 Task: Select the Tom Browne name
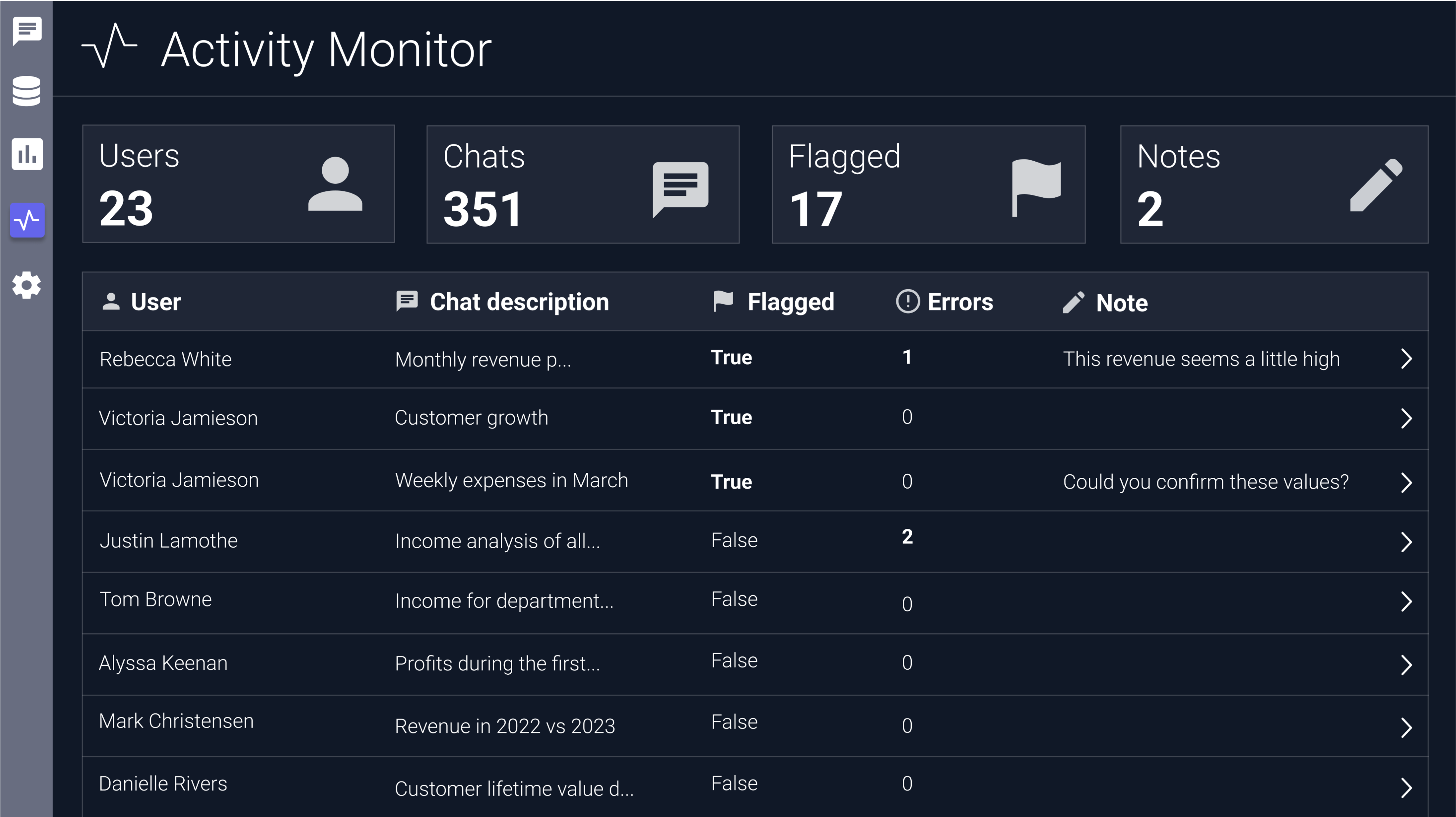coord(156,599)
